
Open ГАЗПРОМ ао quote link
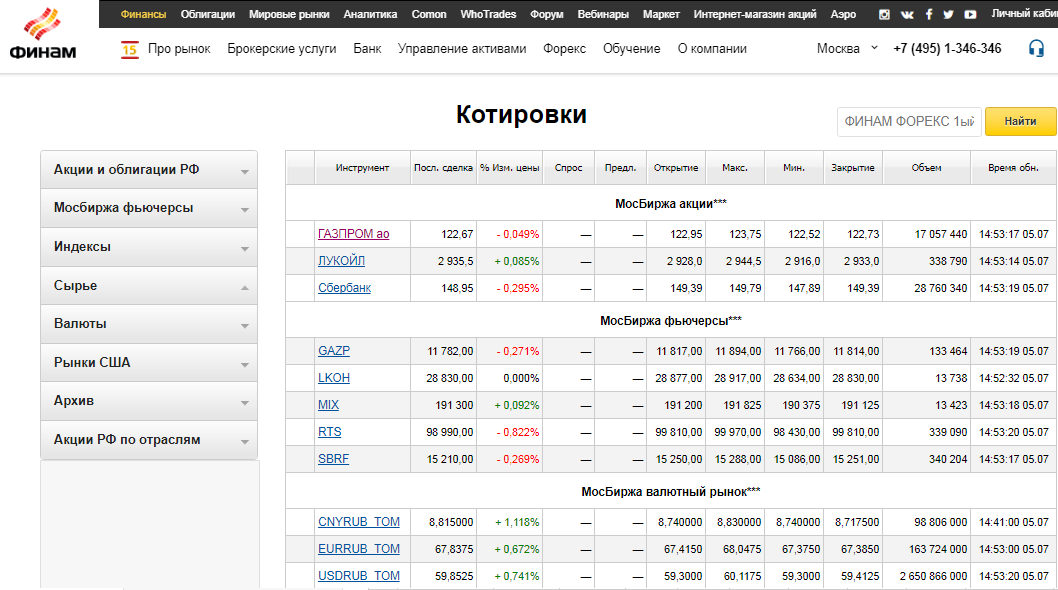(354, 234)
